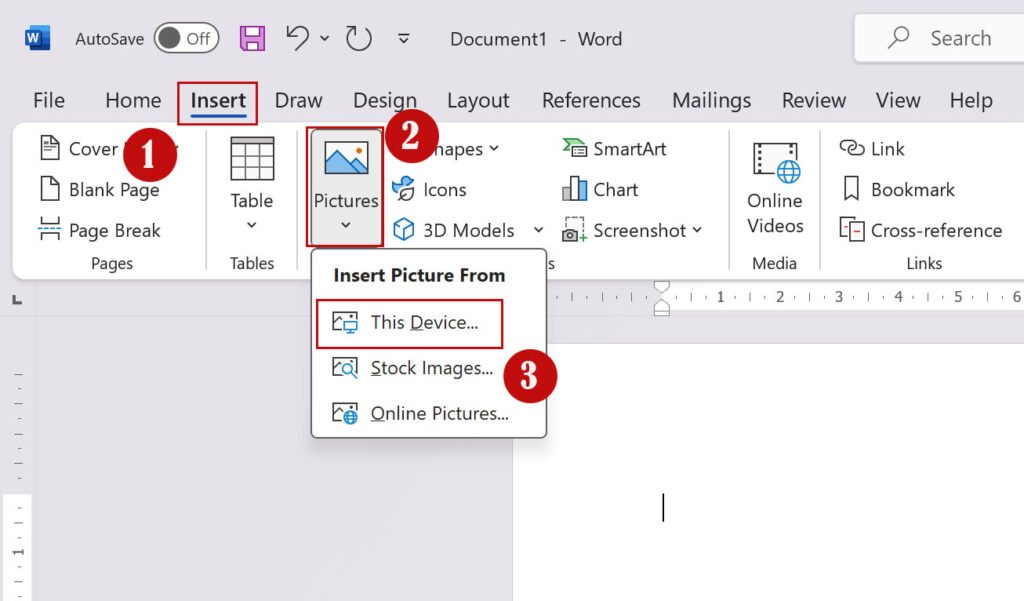Image resolution: width=1024 pixels, height=601 pixels.
Task: Switch to the Design tab
Action: click(x=385, y=100)
